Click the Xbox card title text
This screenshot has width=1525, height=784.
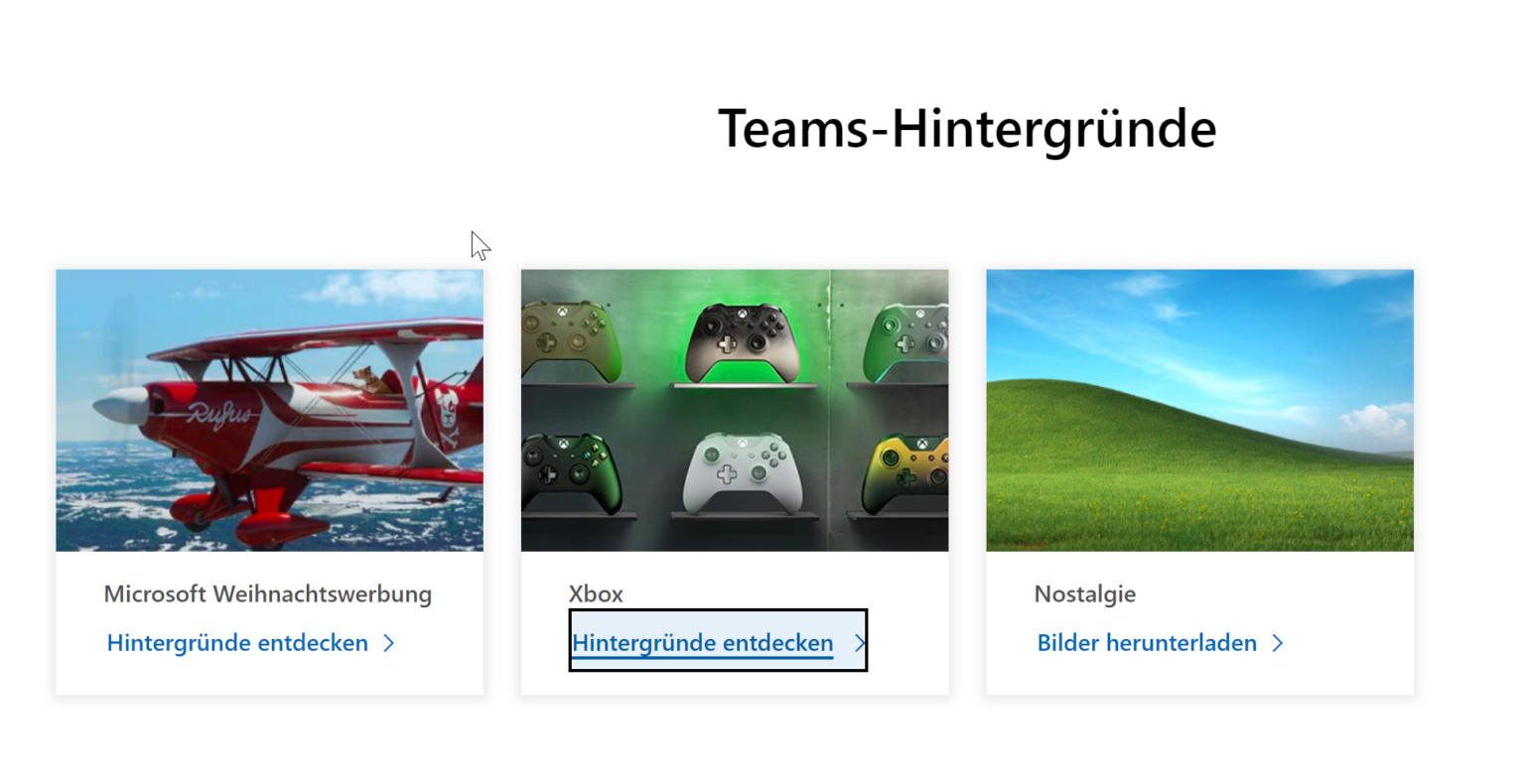(596, 593)
